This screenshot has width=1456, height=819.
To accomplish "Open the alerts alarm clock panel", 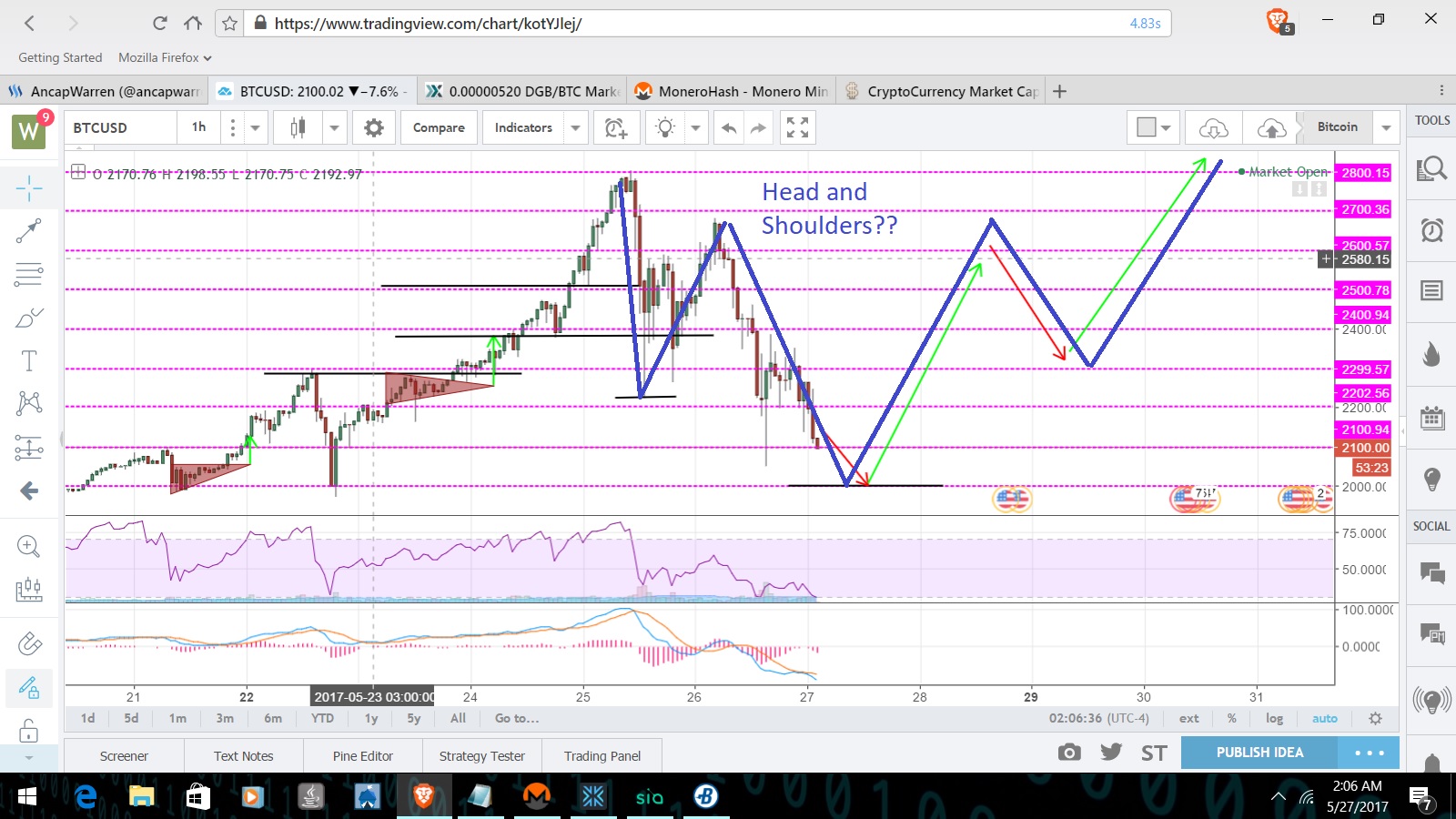I will (x=1431, y=230).
